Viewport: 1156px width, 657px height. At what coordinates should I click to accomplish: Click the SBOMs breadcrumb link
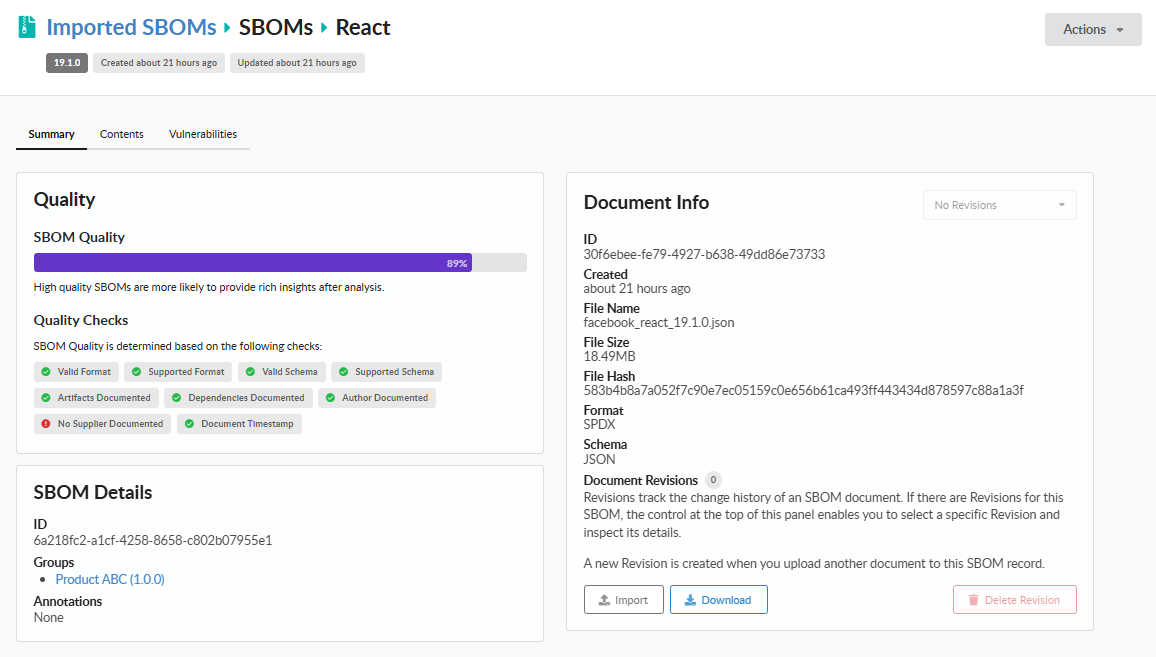coord(276,26)
